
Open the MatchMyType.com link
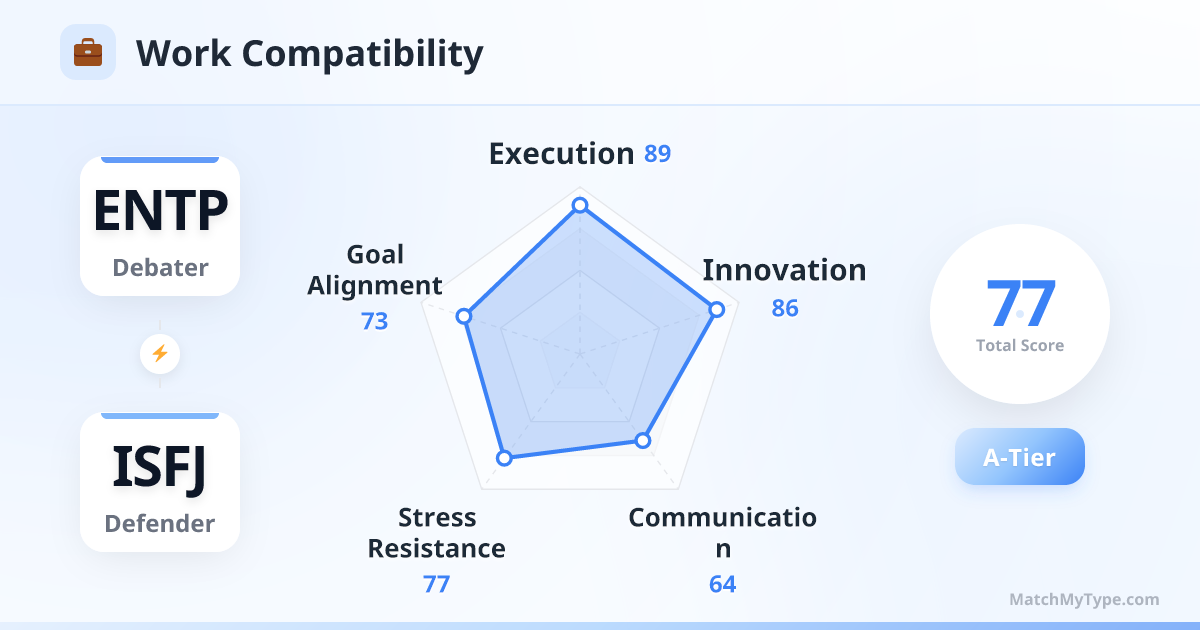pyautogui.click(x=1084, y=600)
